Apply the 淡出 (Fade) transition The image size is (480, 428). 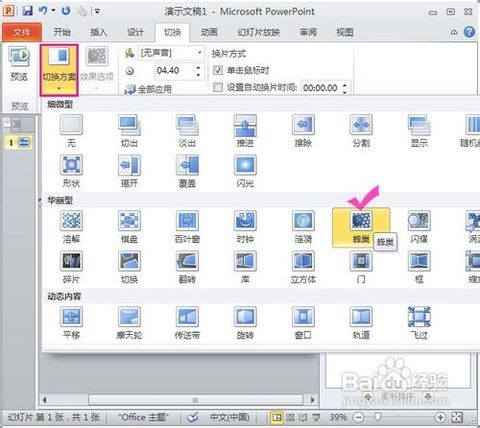coord(187,131)
